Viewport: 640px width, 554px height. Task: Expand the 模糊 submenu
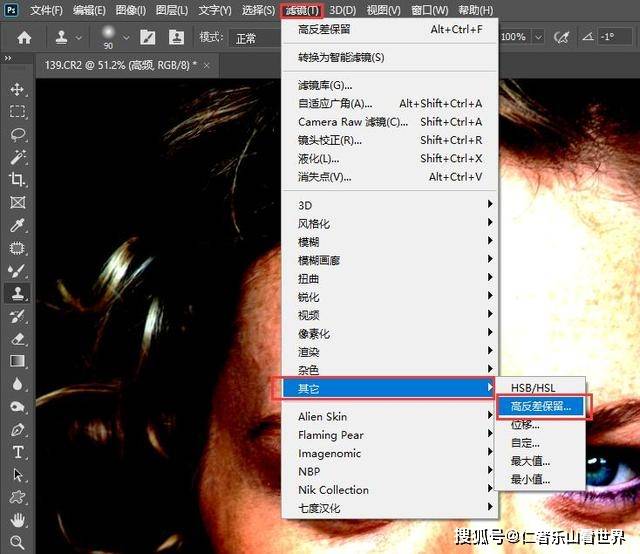click(390, 242)
